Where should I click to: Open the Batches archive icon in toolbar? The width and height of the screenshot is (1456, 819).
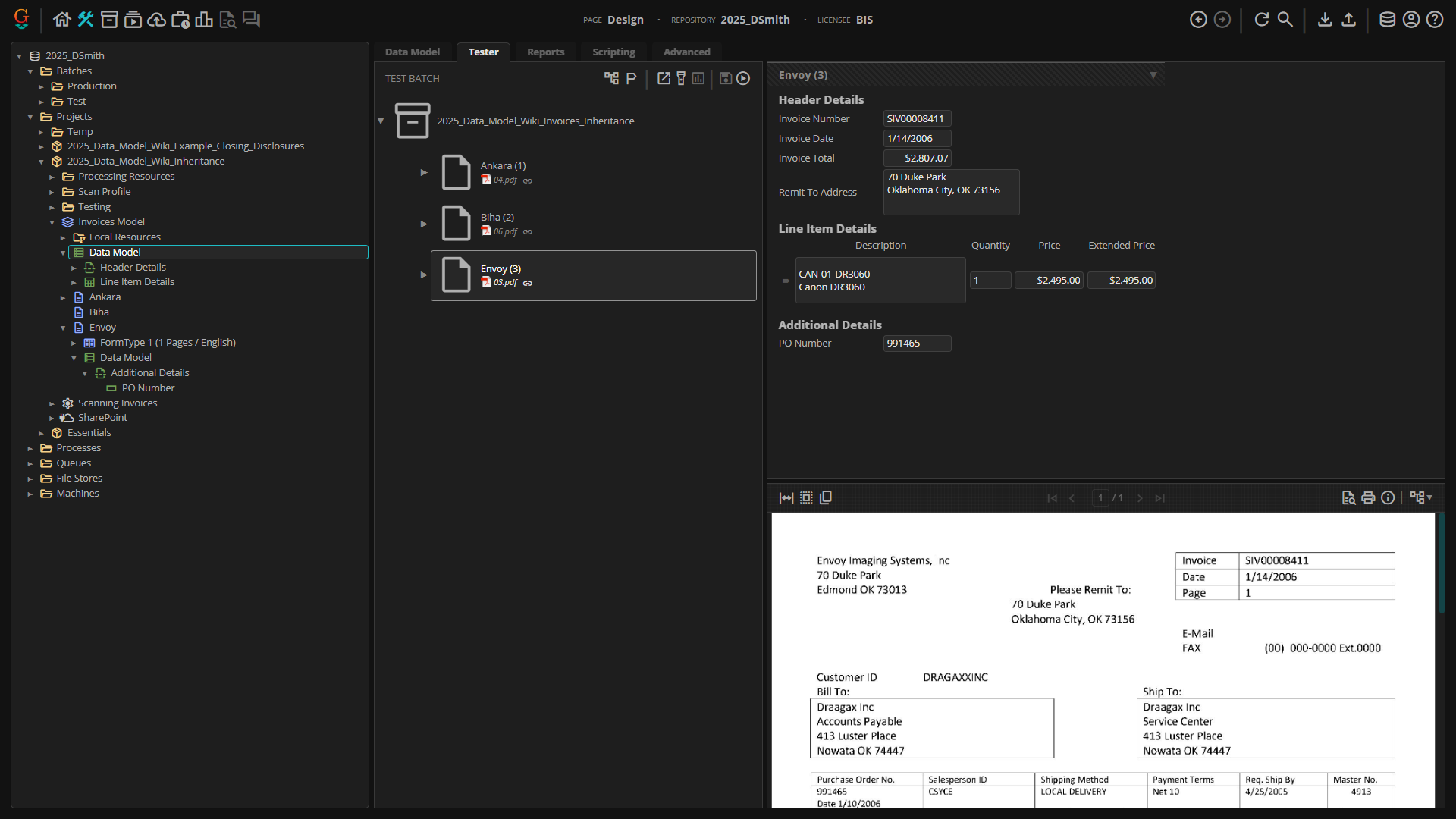(109, 20)
